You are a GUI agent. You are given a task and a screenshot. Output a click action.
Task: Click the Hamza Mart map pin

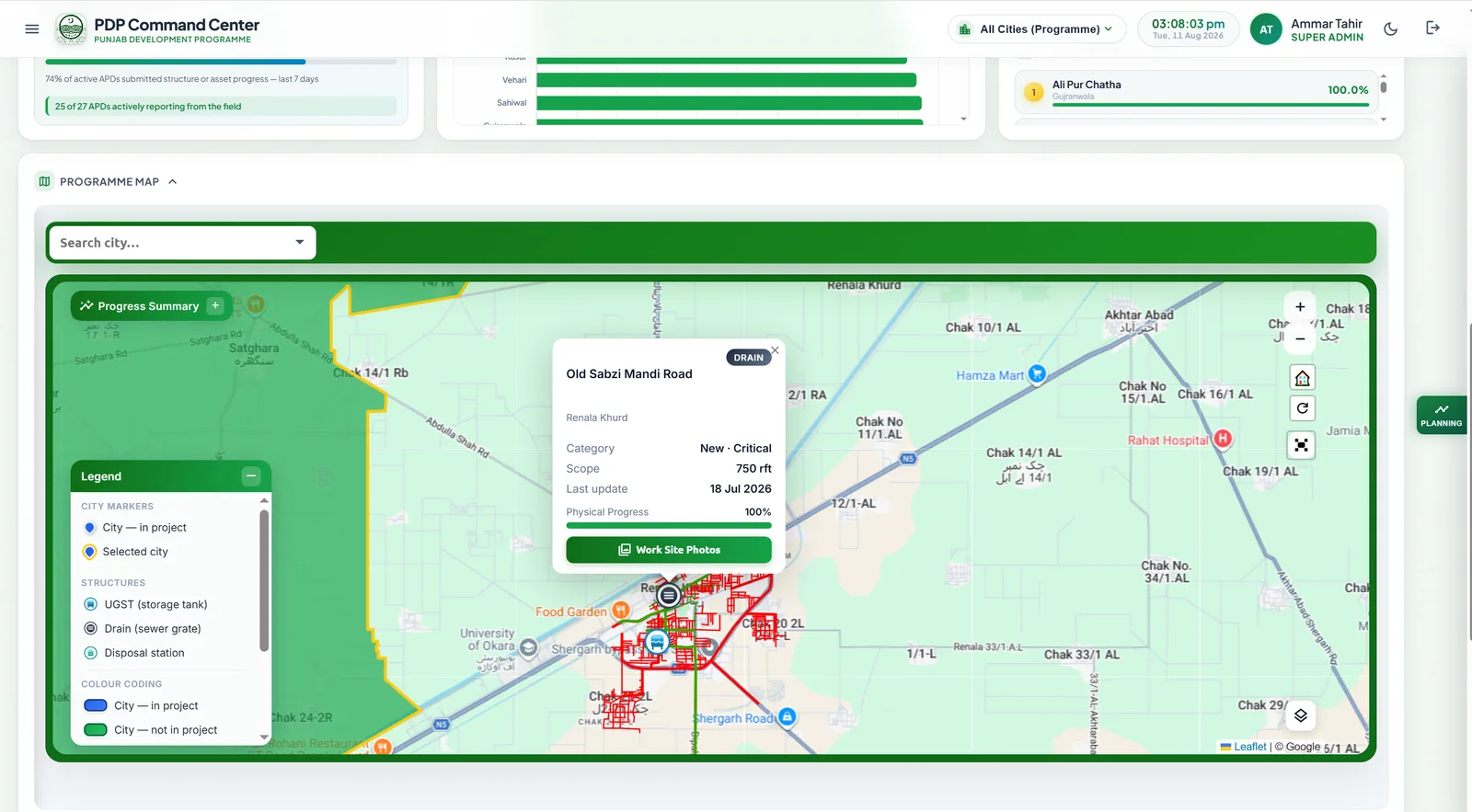click(x=1037, y=373)
